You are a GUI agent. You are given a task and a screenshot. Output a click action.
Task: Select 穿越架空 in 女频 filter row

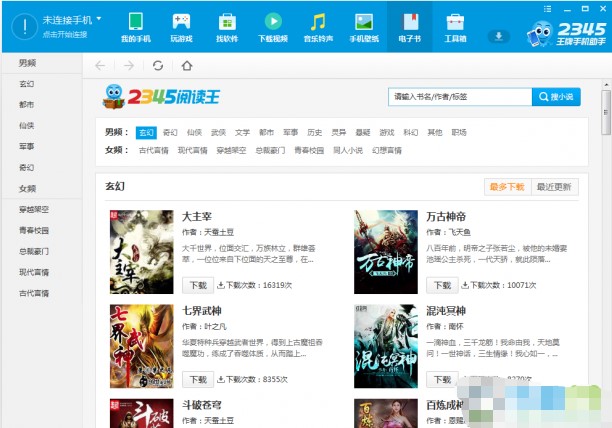[231, 150]
